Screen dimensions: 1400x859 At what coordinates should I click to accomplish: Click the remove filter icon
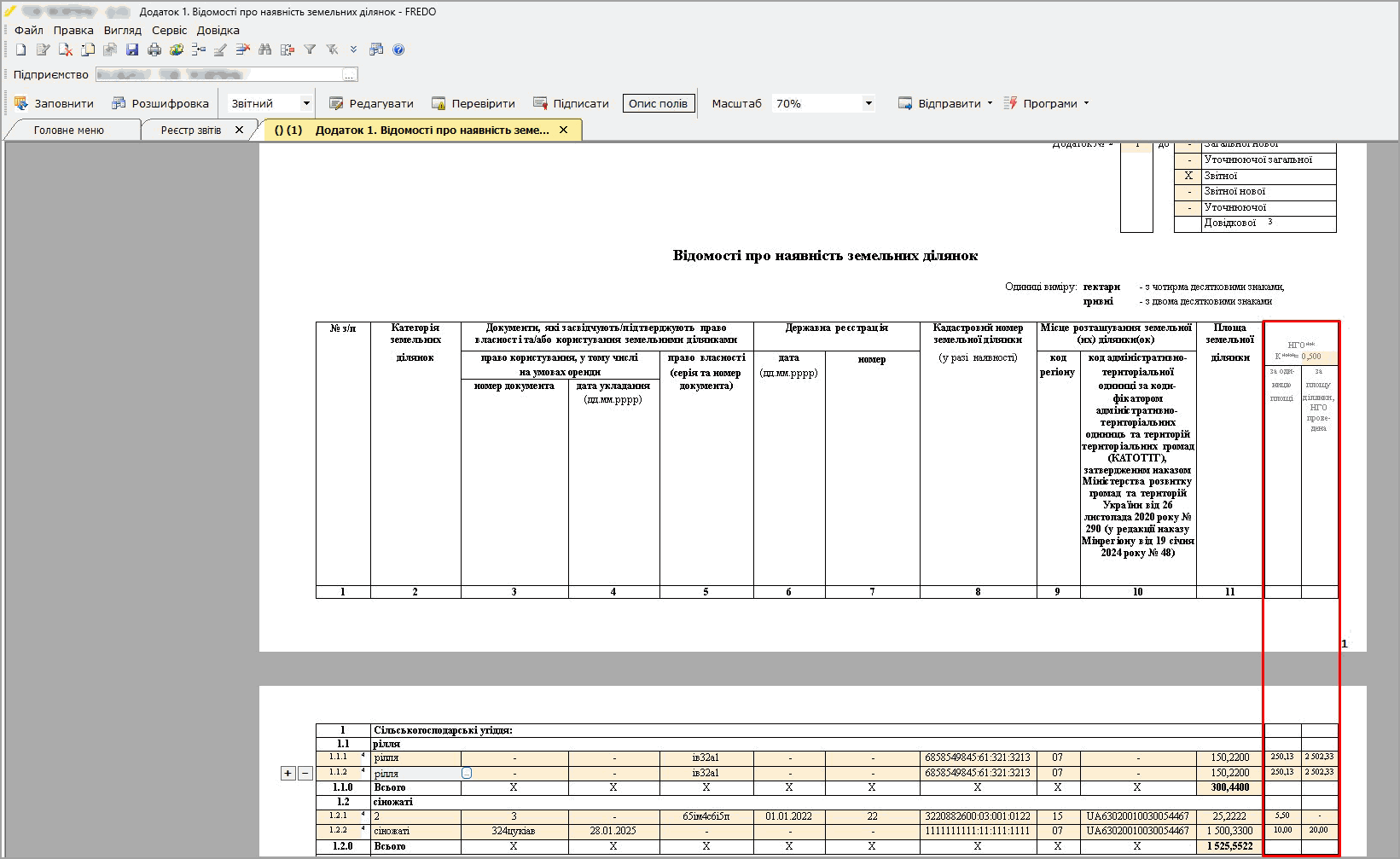click(332, 50)
